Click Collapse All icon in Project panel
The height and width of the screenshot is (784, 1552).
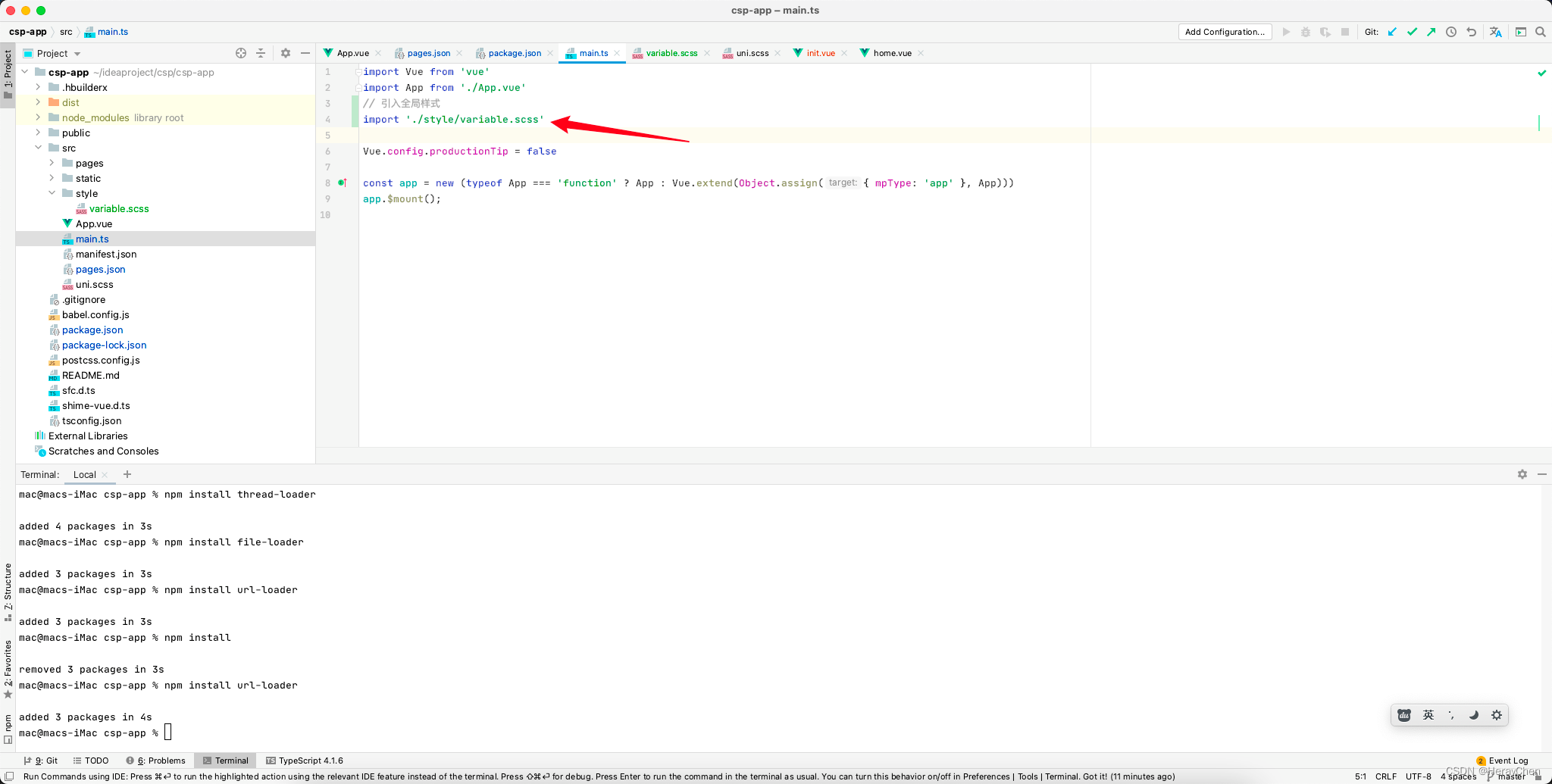tap(261, 53)
